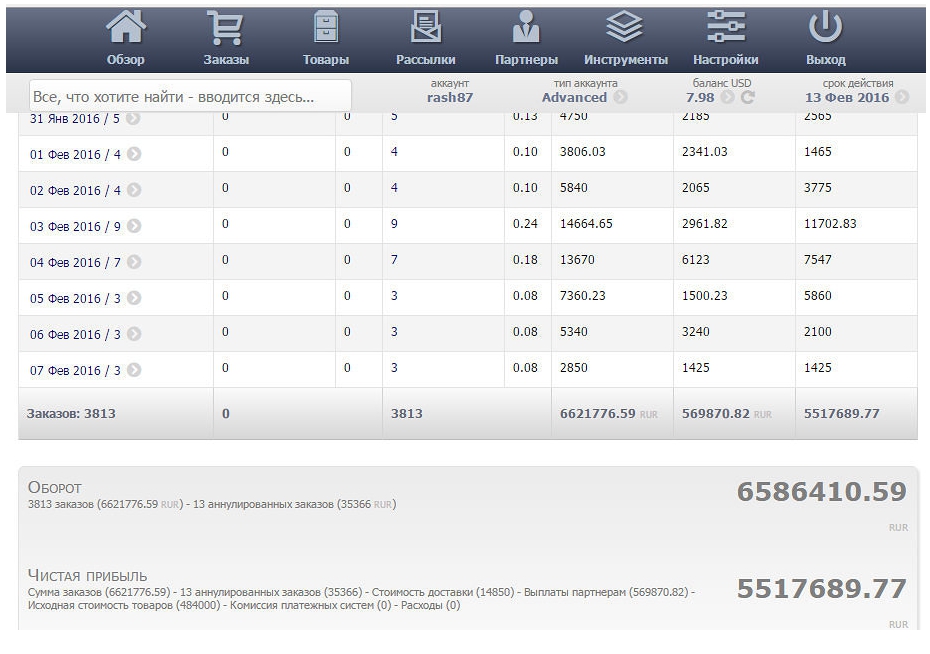Expand the arrow beside 13 Фев 2016 expiry
Viewport: 930px width, 654px height.
(x=902, y=98)
